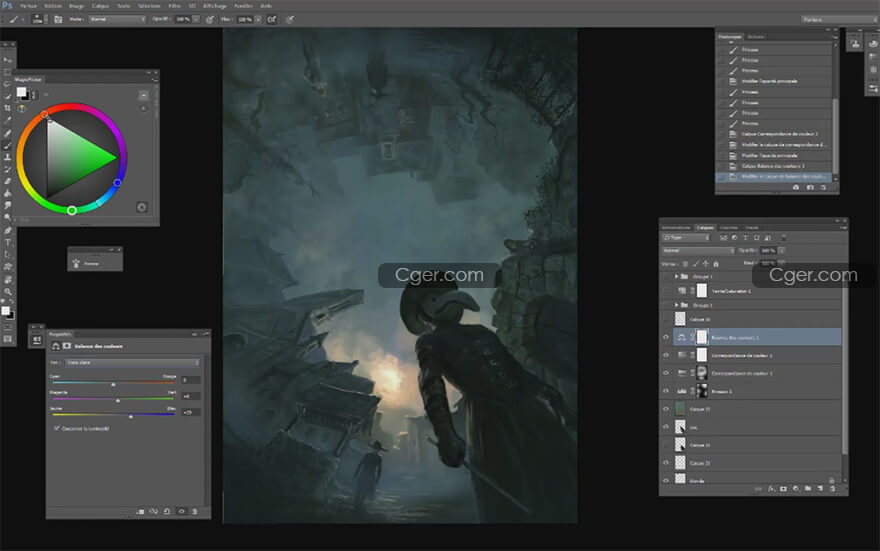Toggle layer filtering switch in Layers panel
Image resolution: width=880 pixels, height=551 pixels.
pyautogui.click(x=783, y=238)
